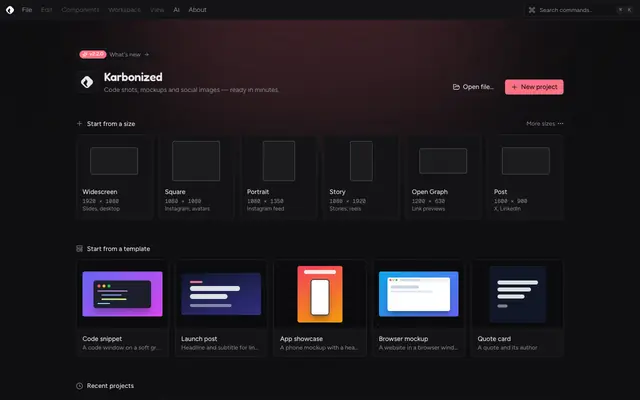Click the Karbonized title text

point(133,77)
